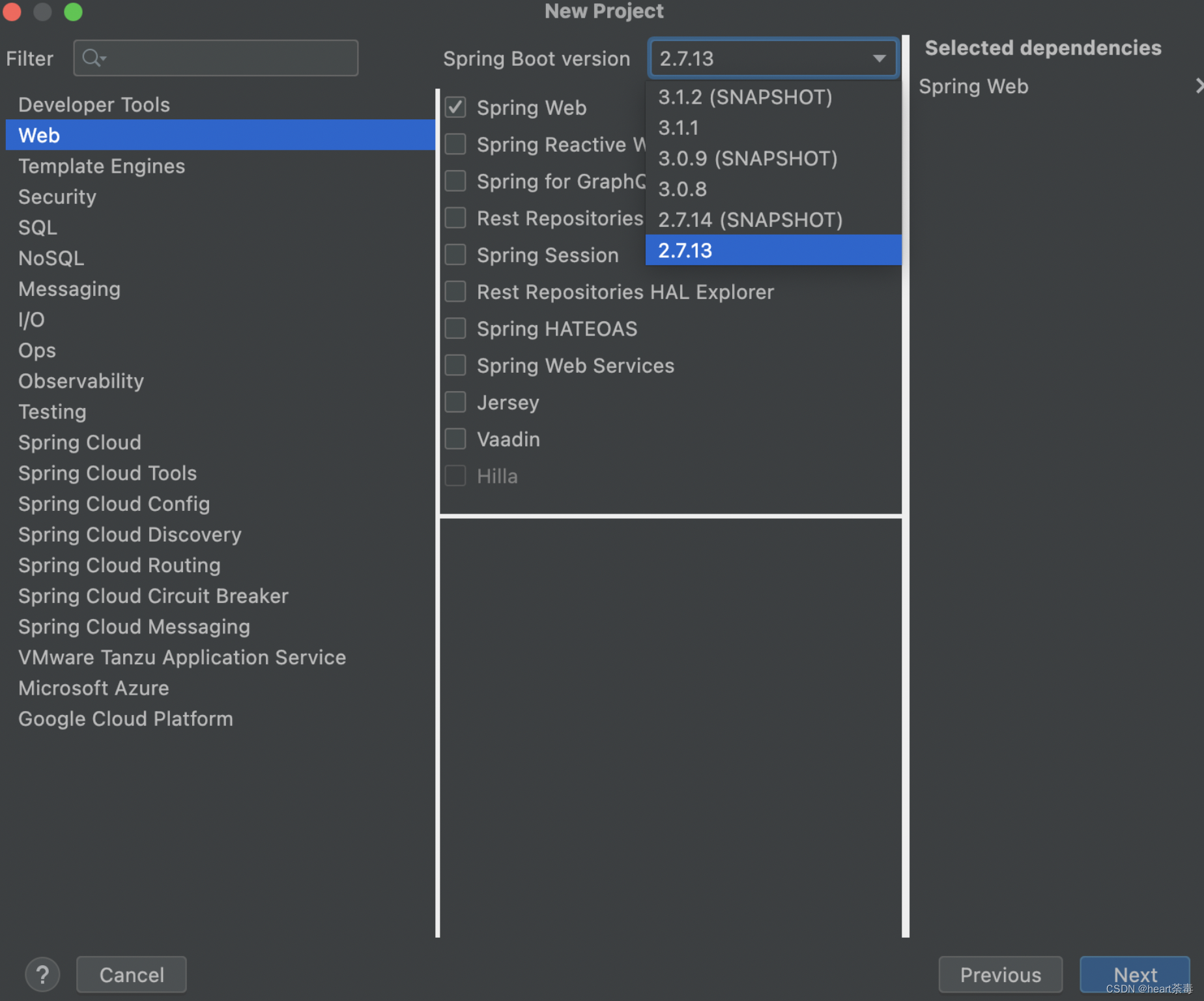Tick the Rest Repositories checkbox
Viewport: 1204px width, 1001px height.
coord(455,218)
